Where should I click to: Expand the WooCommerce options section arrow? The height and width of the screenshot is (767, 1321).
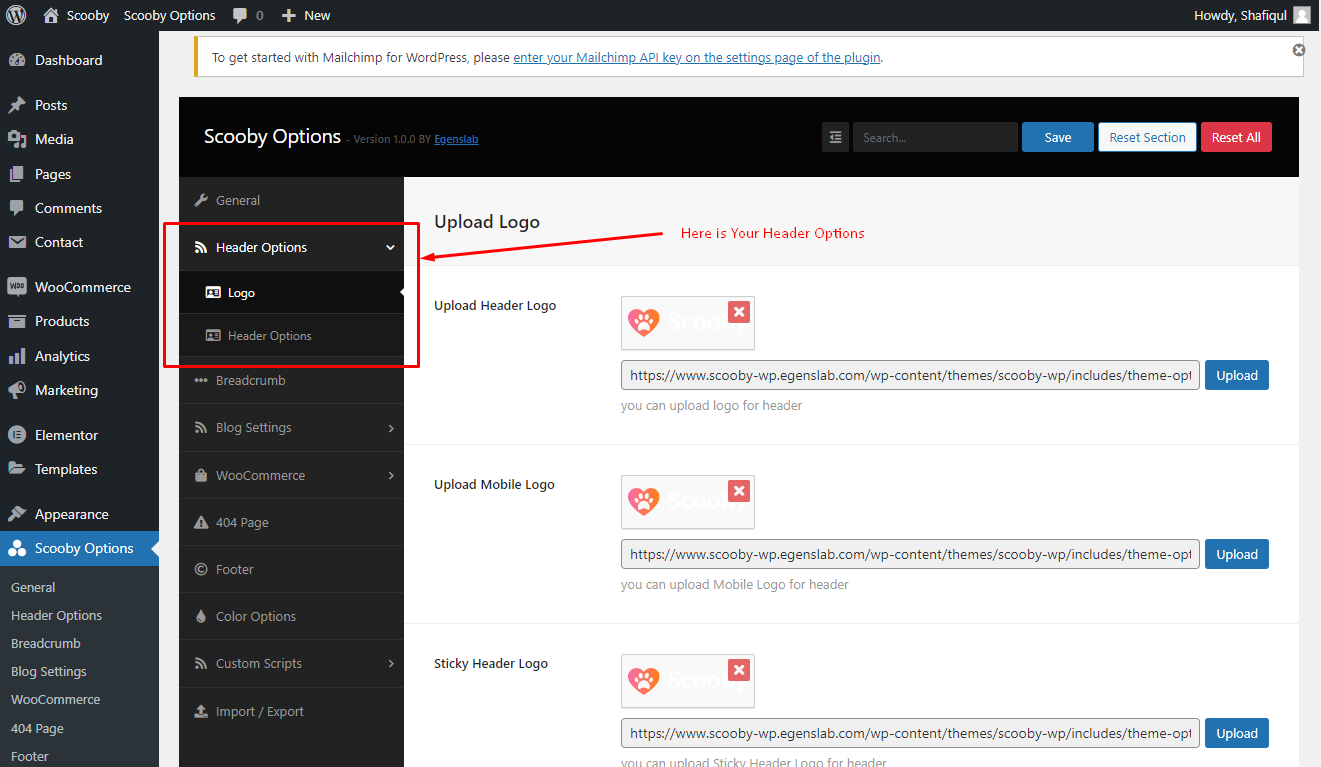(391, 475)
